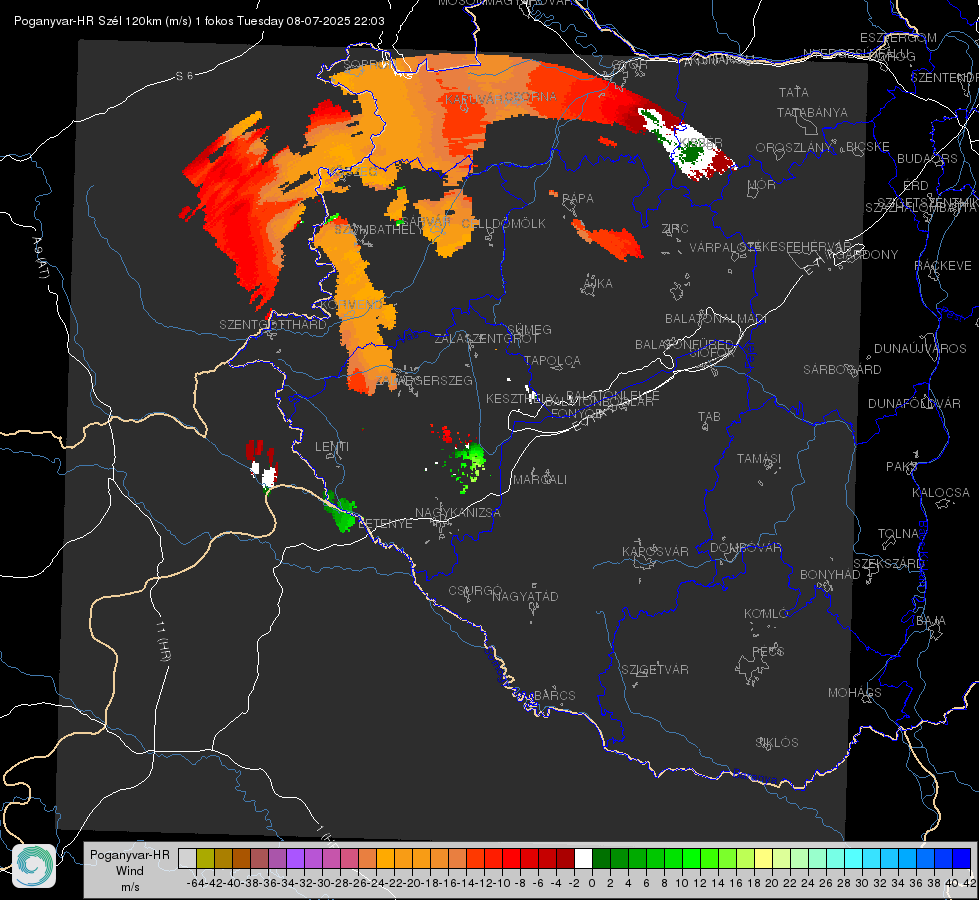The height and width of the screenshot is (900, 979).
Task: Choose the darkest green swatch between 0 and 2
Action: 601,859
